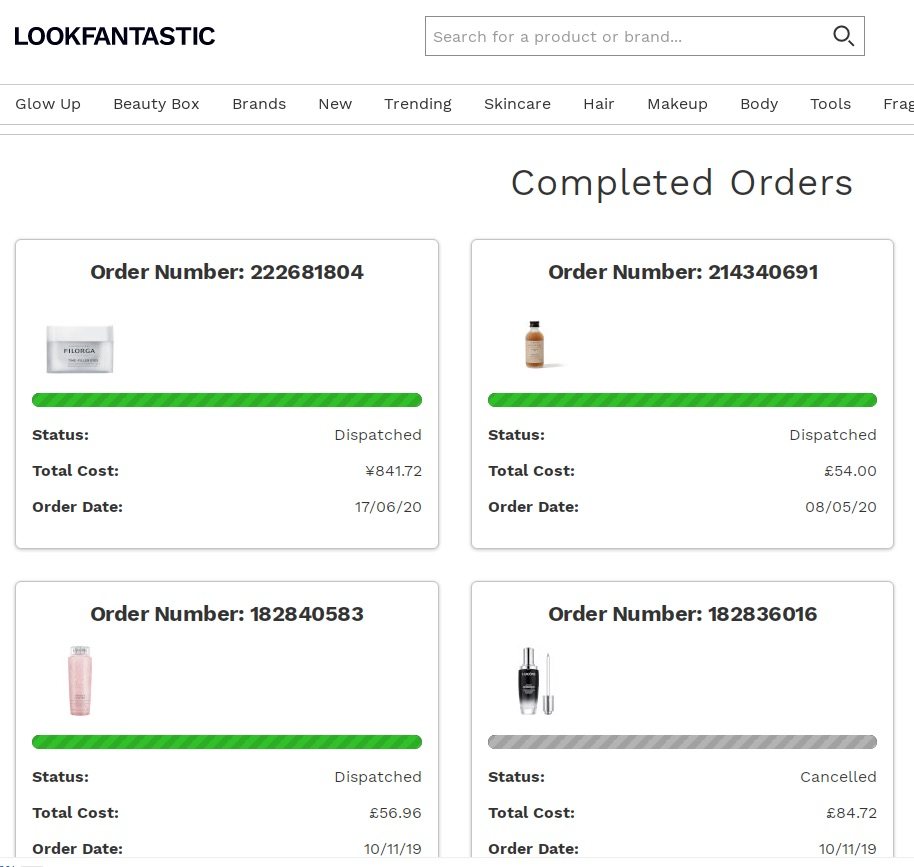Open the Beauty Box menu
This screenshot has width=914, height=867.
pos(156,104)
